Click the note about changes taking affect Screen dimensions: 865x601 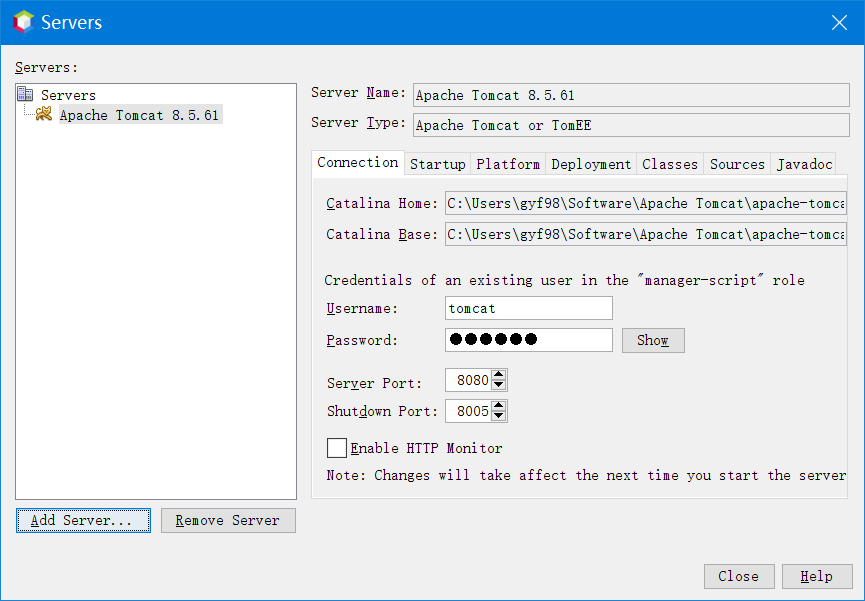tap(586, 475)
